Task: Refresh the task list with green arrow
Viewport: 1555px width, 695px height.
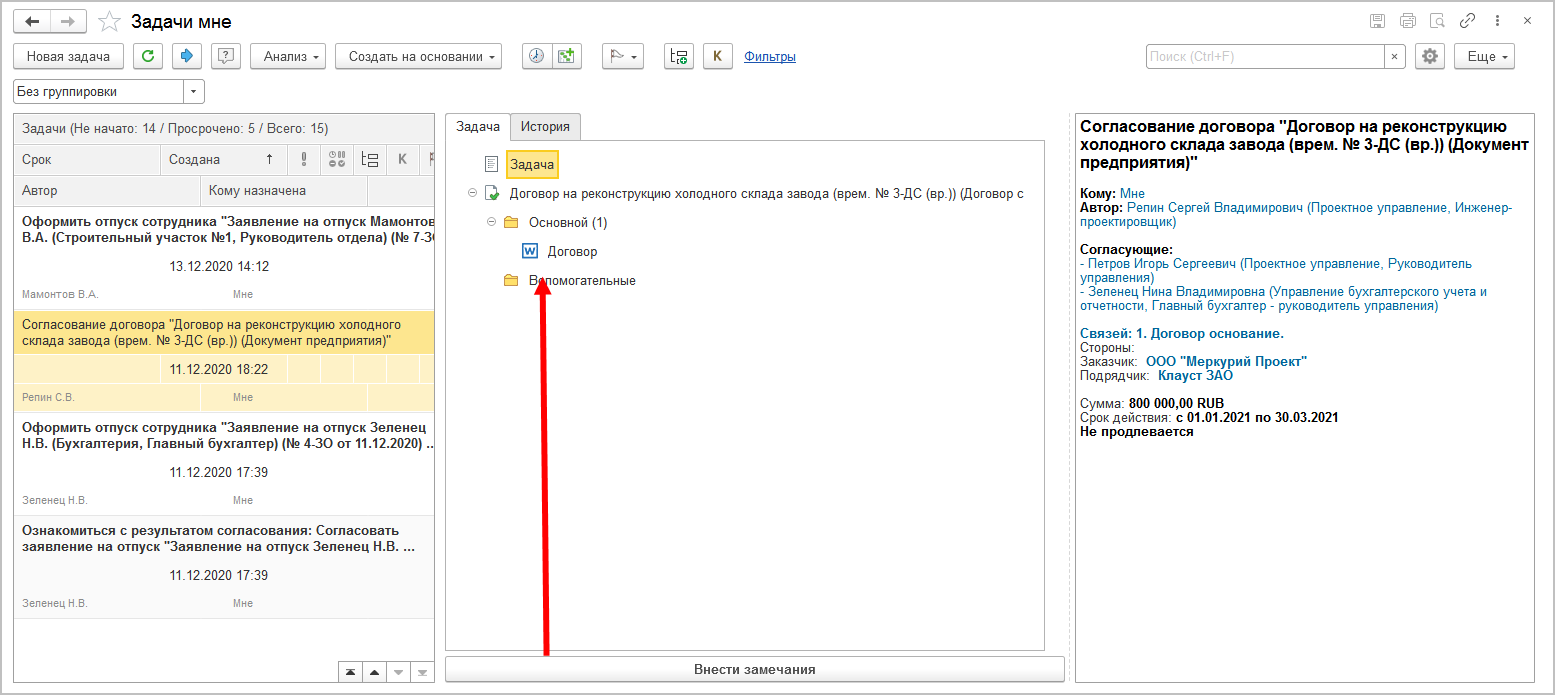Action: (148, 56)
